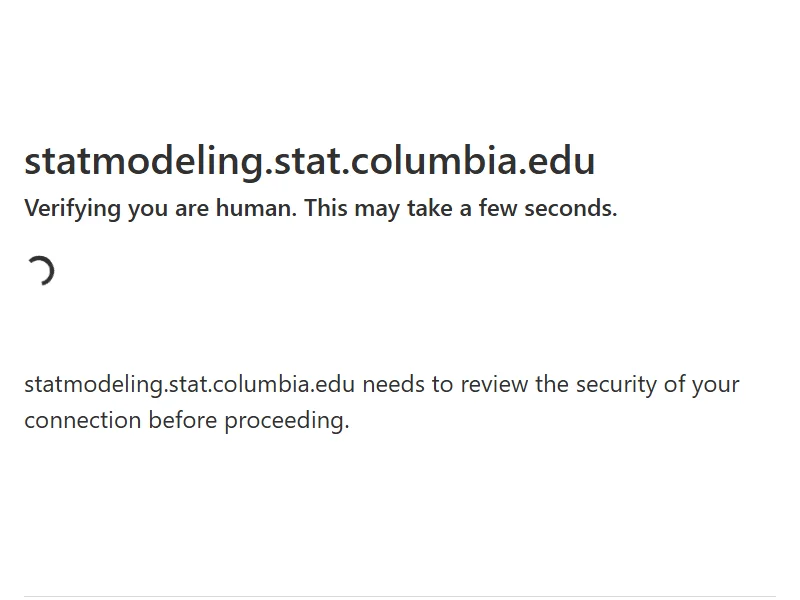Click the word "proceeding" in the paragraph
This screenshot has width=800, height=600.
point(286,421)
